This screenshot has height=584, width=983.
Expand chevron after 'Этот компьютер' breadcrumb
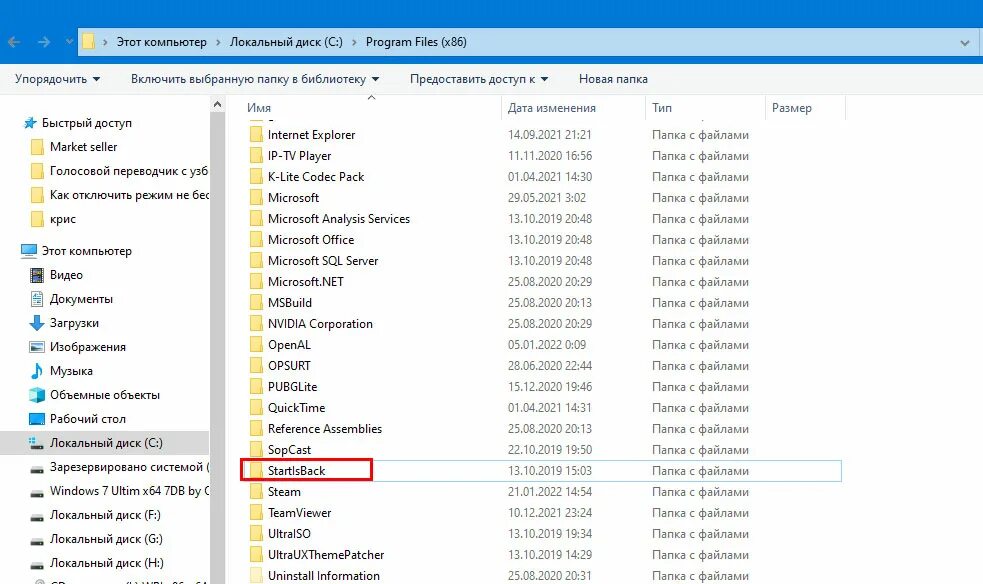(218, 42)
